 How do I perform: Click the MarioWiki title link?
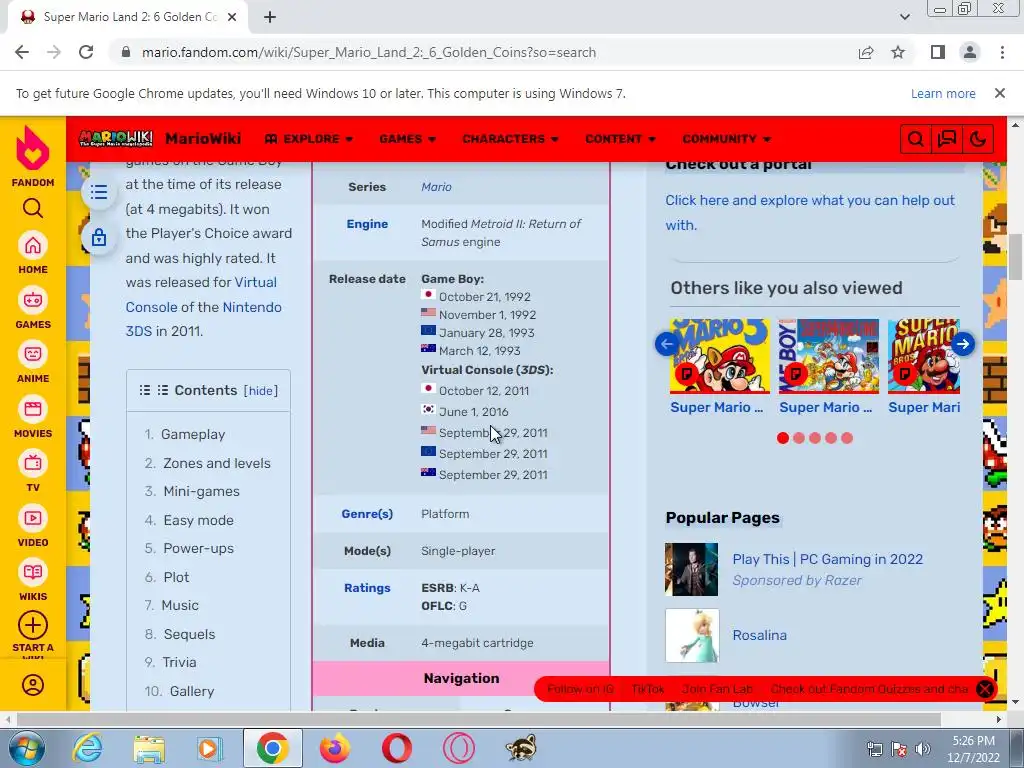point(203,138)
